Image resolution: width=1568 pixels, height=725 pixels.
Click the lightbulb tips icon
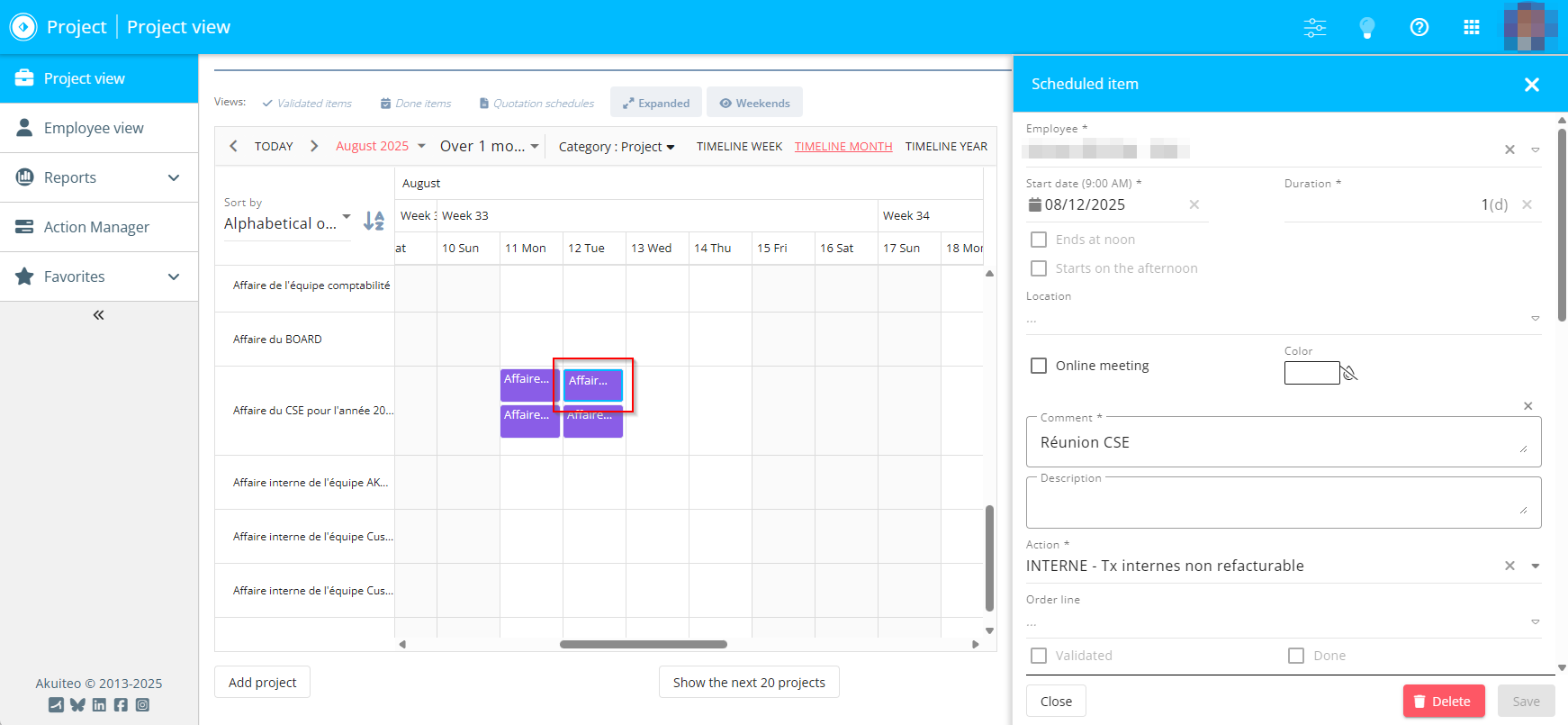click(1366, 27)
